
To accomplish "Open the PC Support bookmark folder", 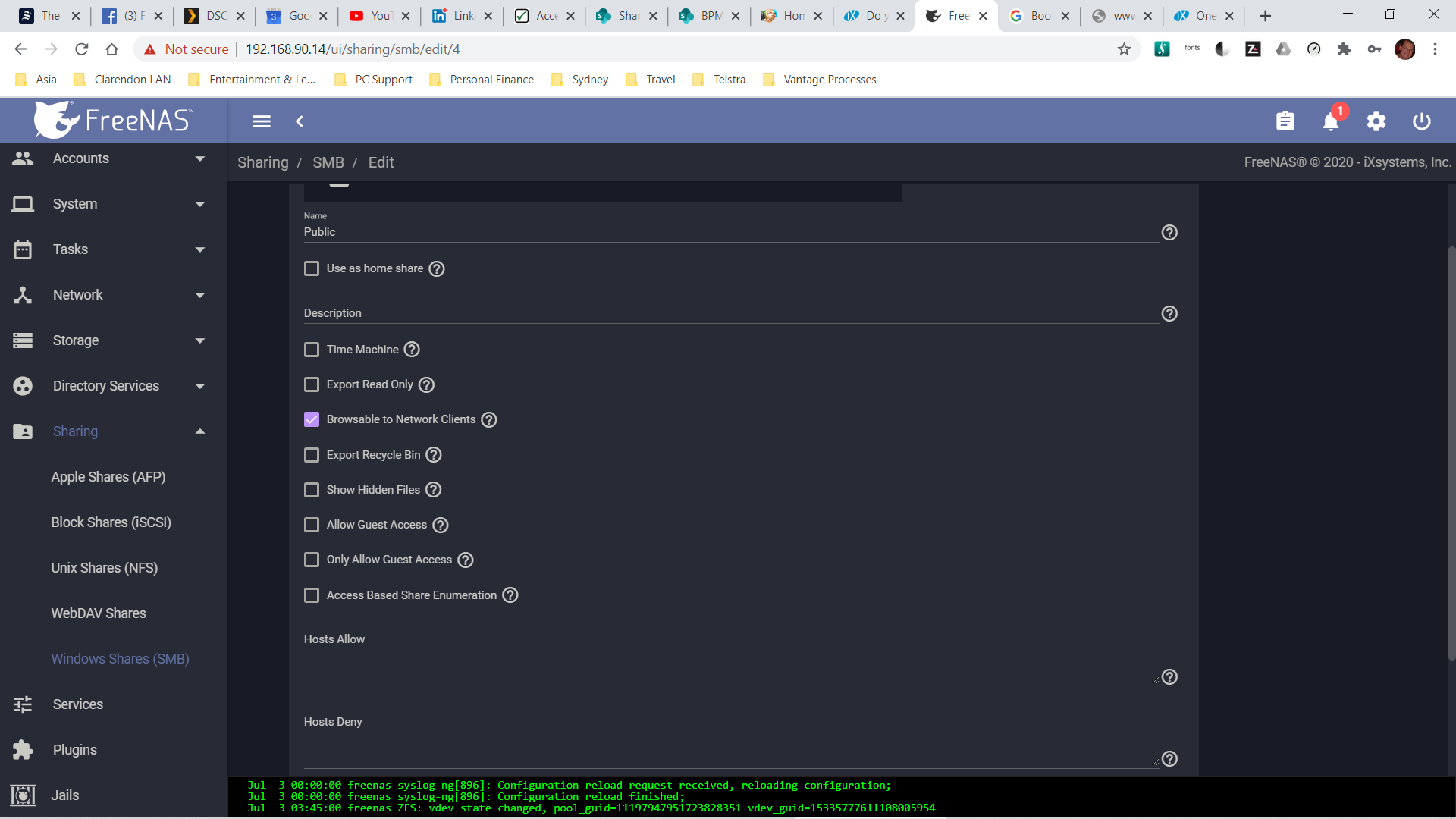I will click(x=374, y=80).
